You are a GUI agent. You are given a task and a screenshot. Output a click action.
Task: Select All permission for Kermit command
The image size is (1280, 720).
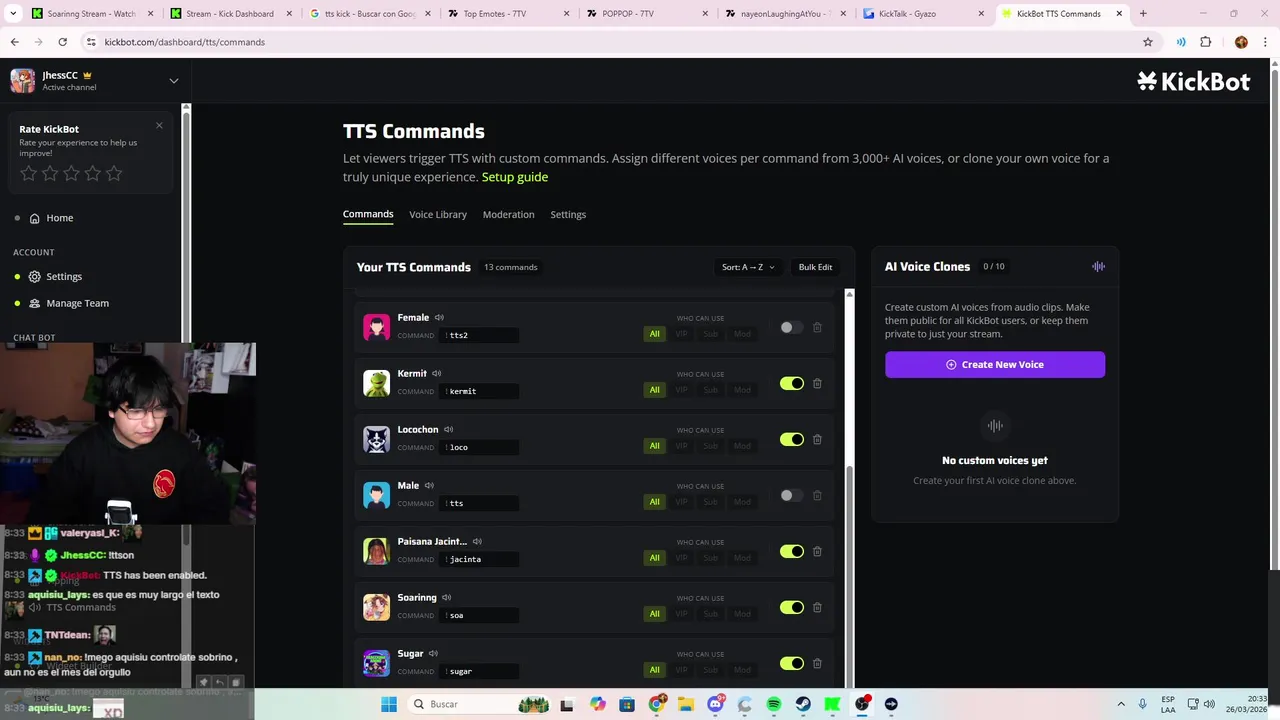[x=655, y=390]
